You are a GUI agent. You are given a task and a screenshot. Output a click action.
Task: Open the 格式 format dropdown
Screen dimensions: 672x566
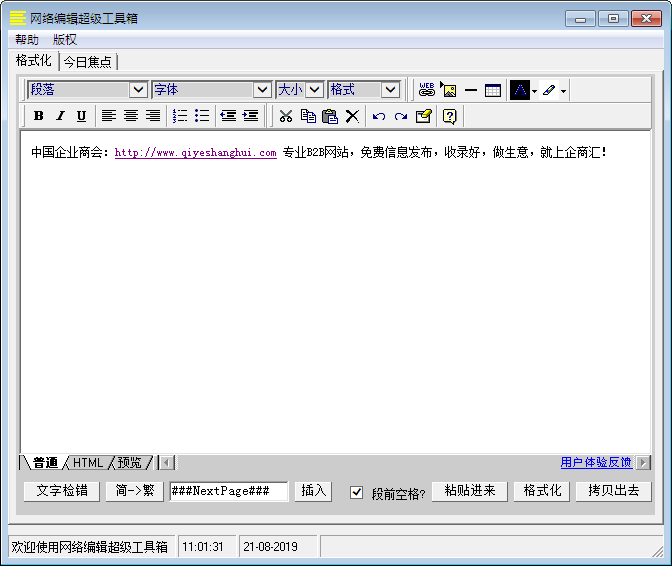pos(390,90)
